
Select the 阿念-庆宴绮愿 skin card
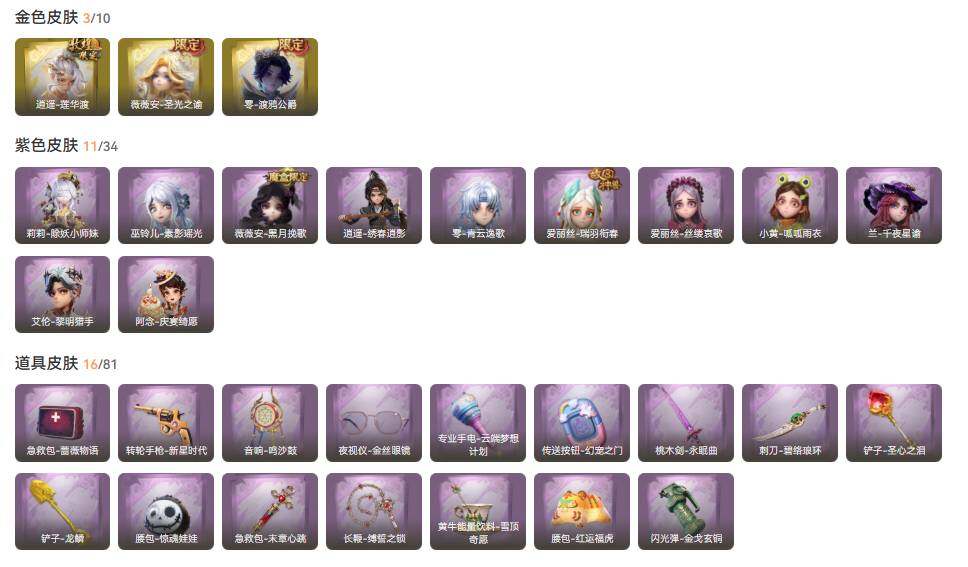pos(166,295)
